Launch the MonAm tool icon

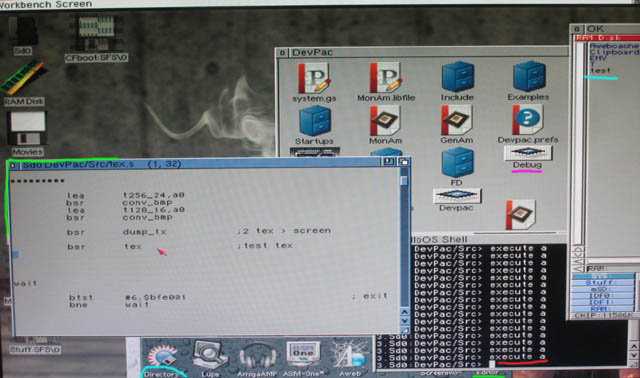click(x=385, y=125)
